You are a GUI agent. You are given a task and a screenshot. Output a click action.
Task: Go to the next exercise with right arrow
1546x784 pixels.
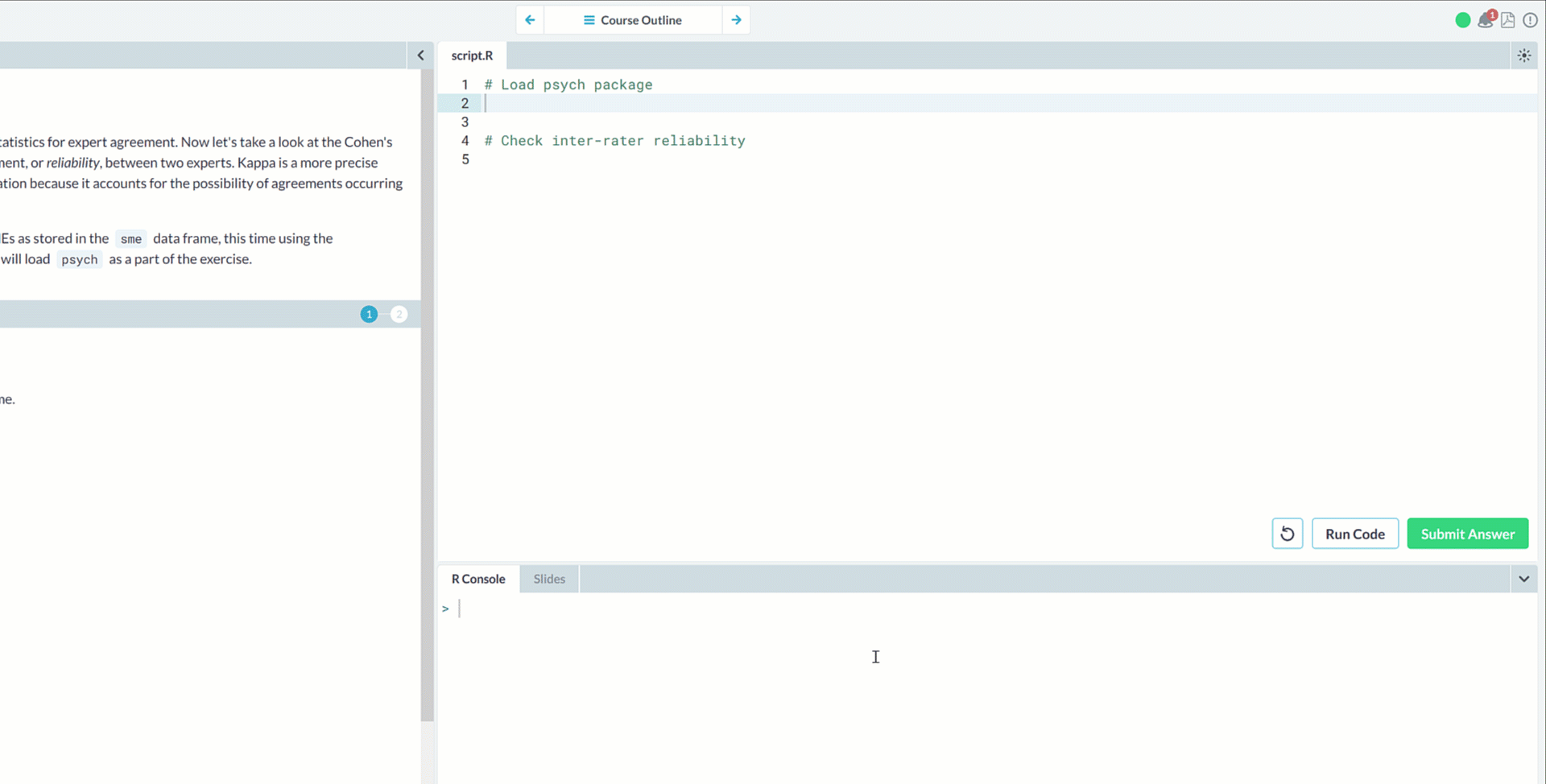[736, 20]
